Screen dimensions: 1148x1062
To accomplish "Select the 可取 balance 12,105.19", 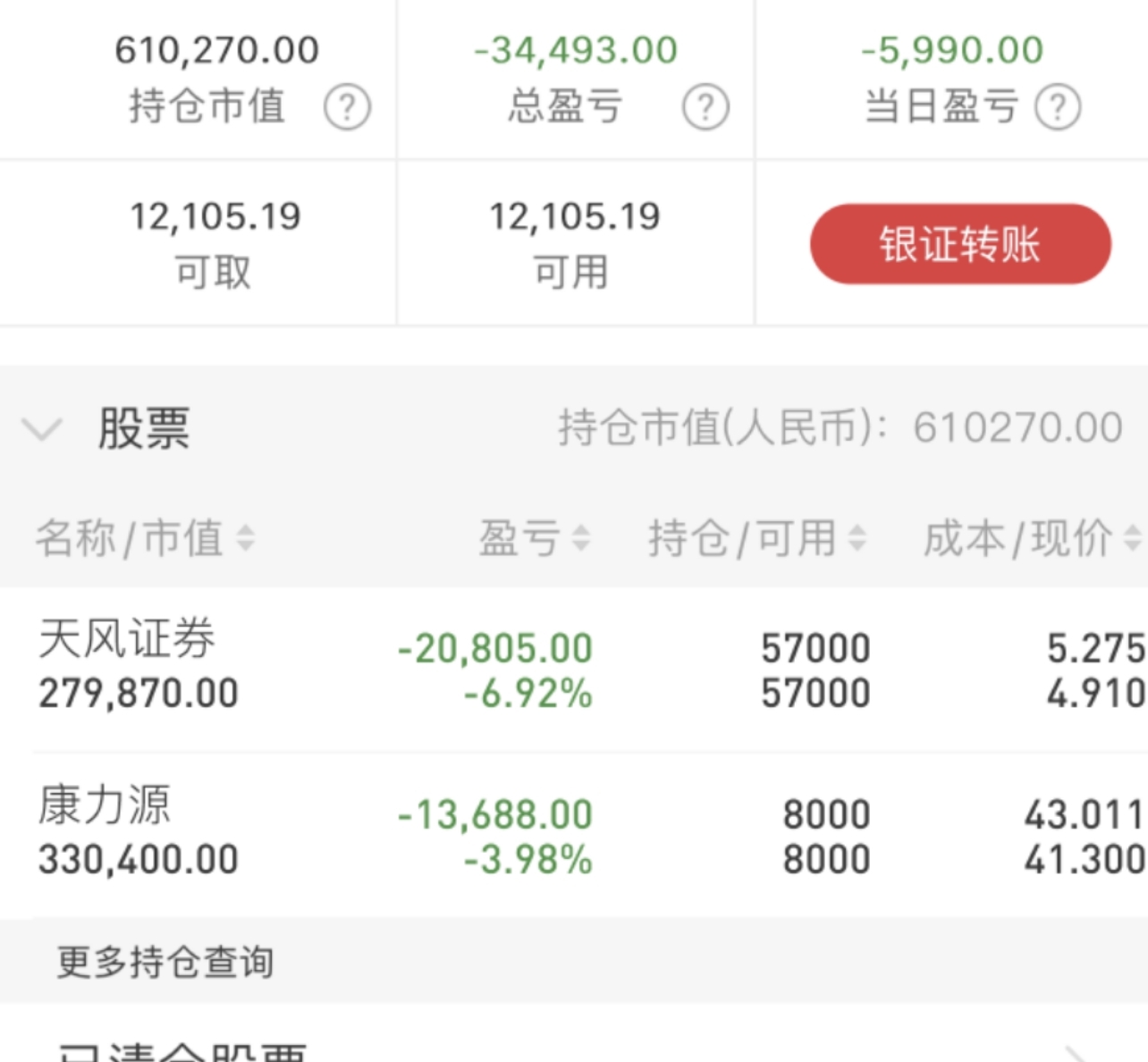I will (215, 216).
